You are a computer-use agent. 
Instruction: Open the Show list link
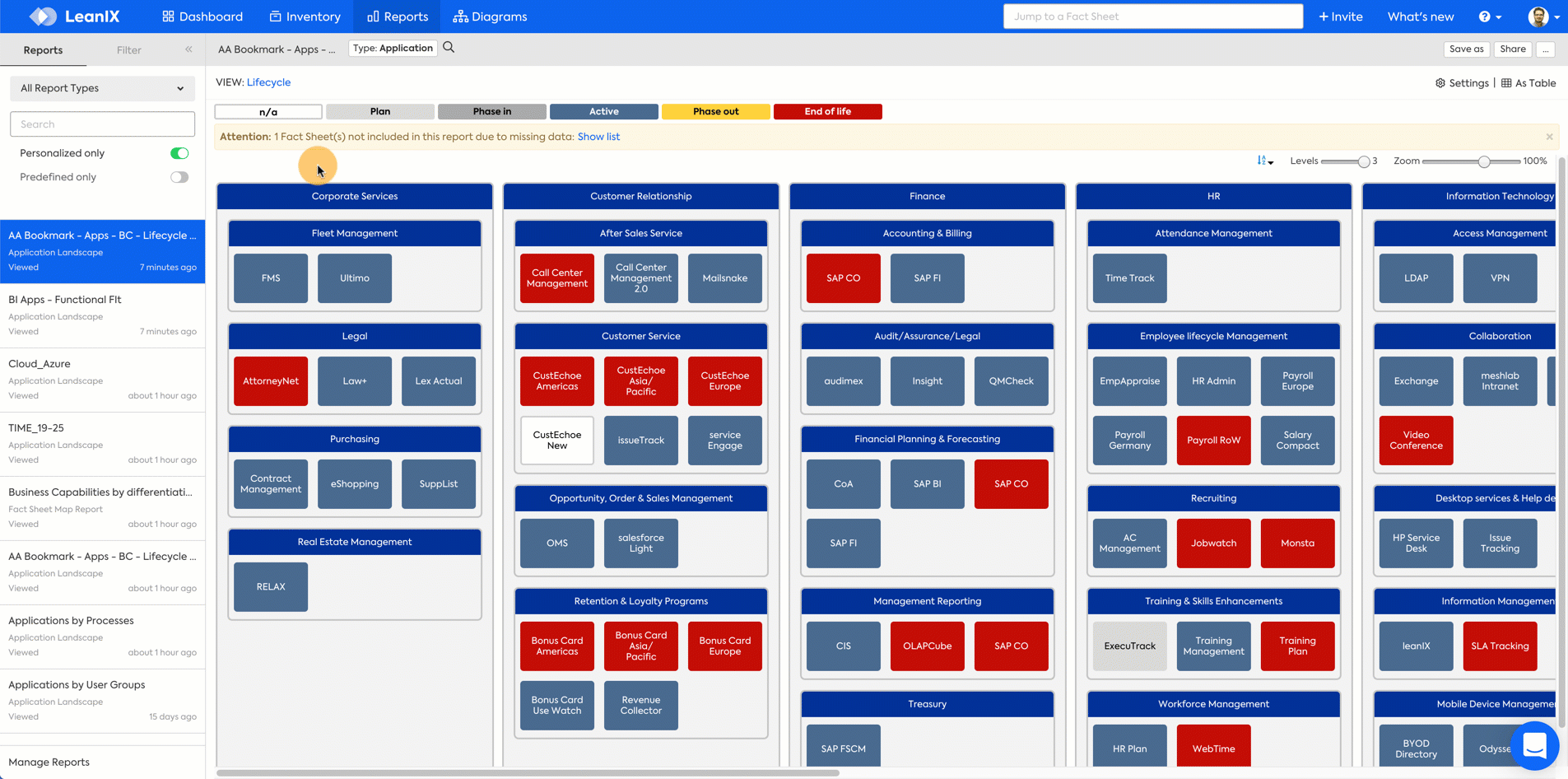[x=598, y=137]
